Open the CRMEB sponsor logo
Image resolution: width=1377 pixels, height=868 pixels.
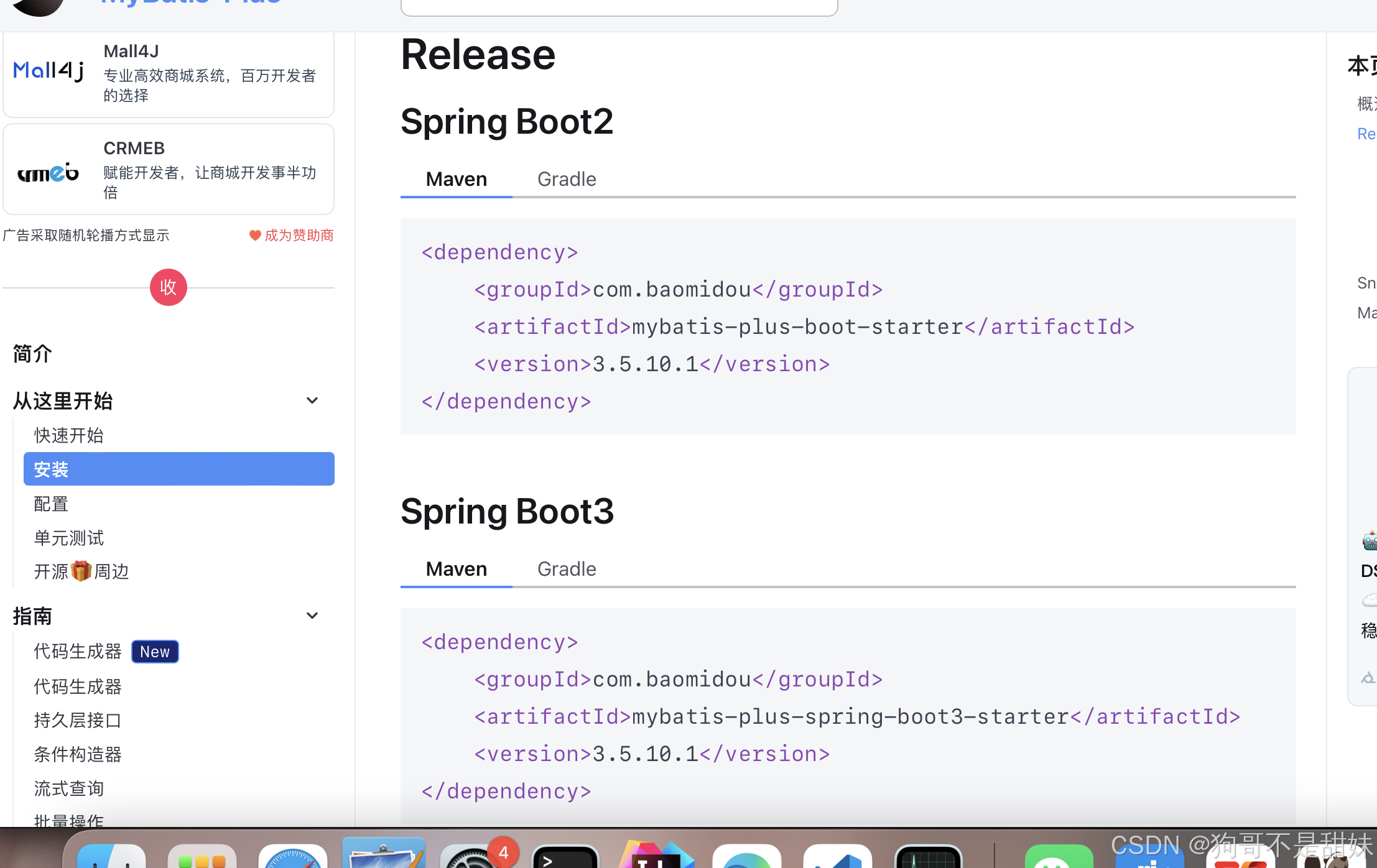point(49,172)
